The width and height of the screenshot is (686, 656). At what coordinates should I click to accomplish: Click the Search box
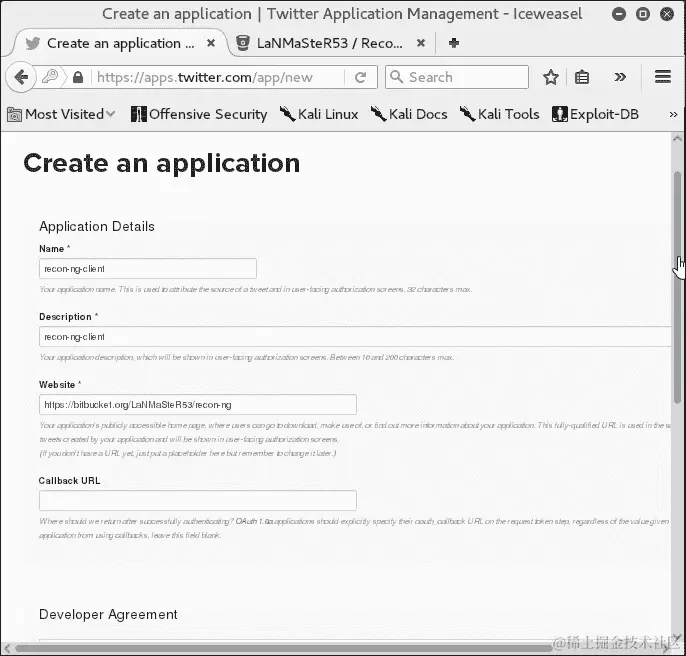pyautogui.click(x=457, y=77)
